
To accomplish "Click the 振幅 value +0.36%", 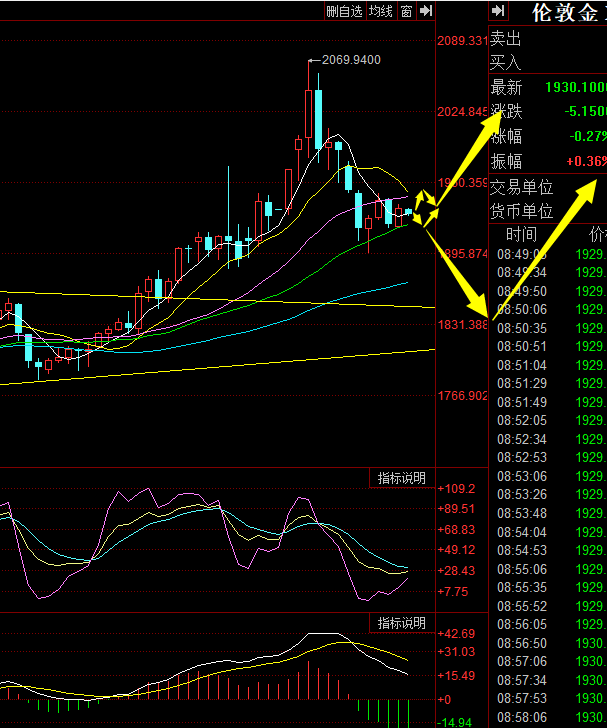I will pos(586,161).
